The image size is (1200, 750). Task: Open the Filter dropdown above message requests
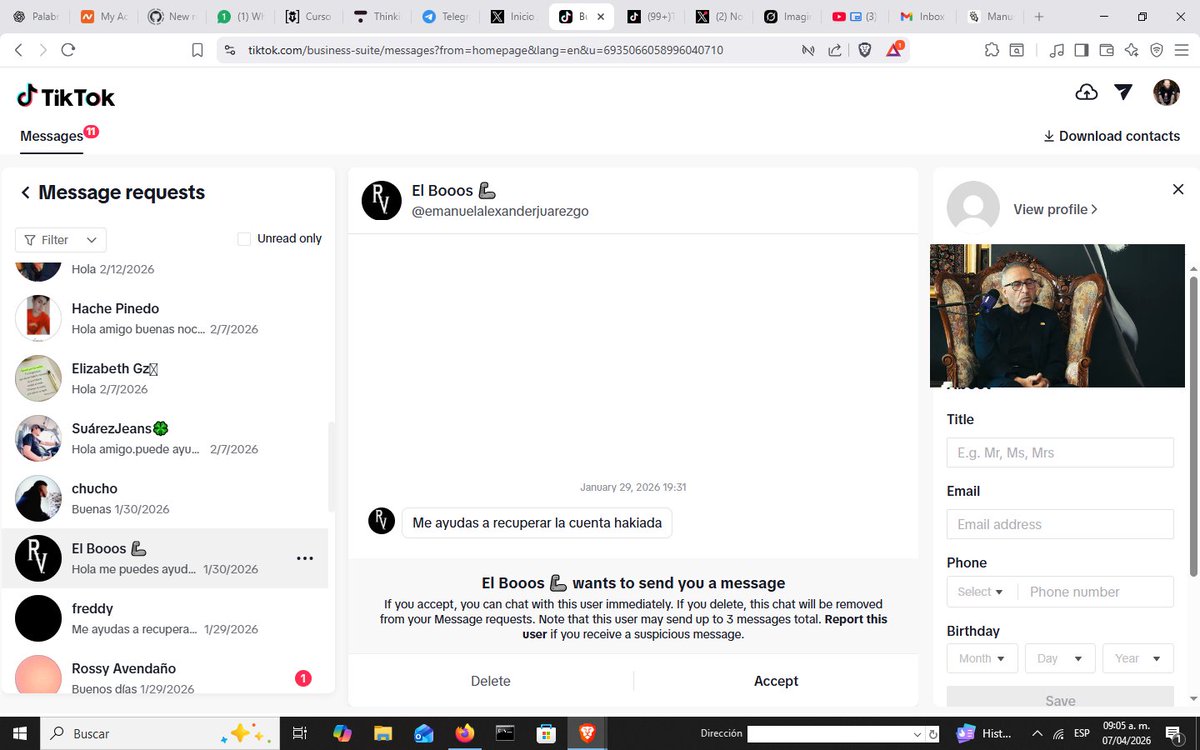pos(60,239)
